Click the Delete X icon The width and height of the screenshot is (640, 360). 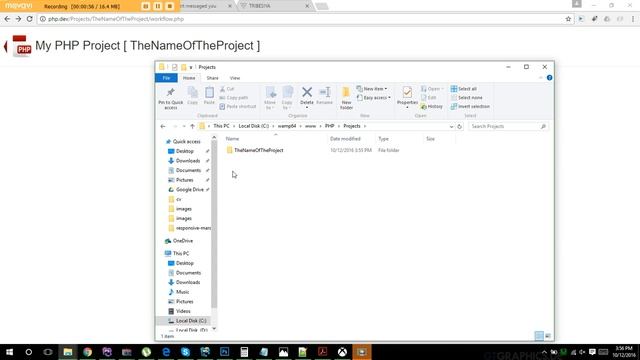point(307,92)
